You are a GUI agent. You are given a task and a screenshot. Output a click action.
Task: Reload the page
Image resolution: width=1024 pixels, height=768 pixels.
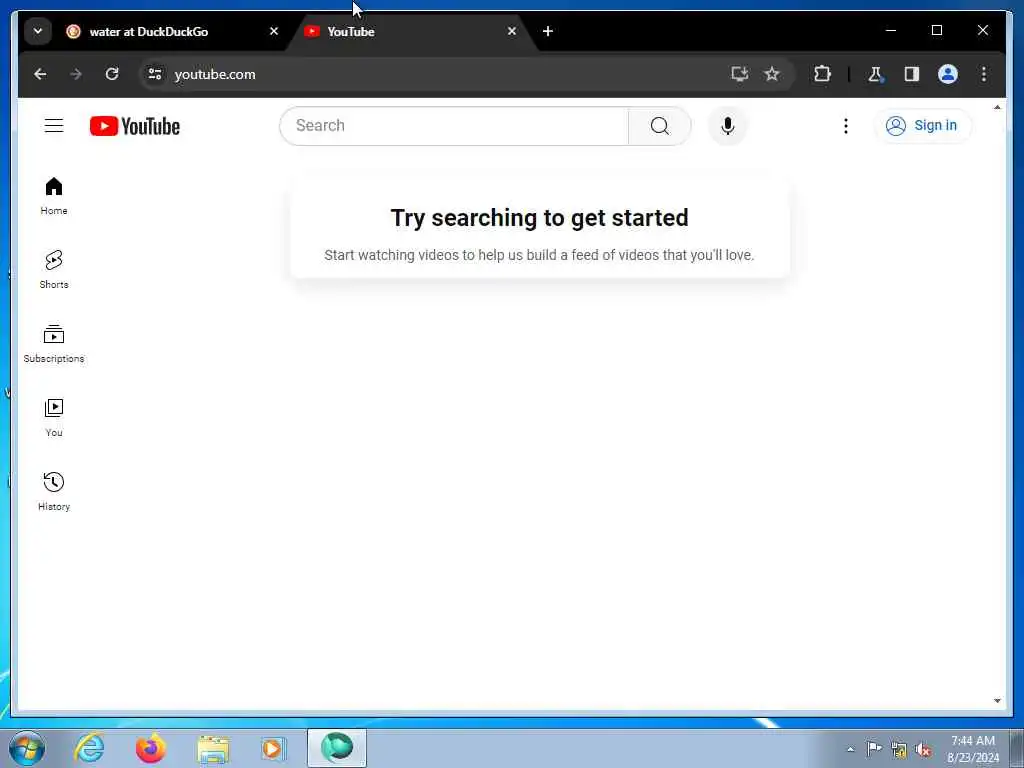coord(112,74)
